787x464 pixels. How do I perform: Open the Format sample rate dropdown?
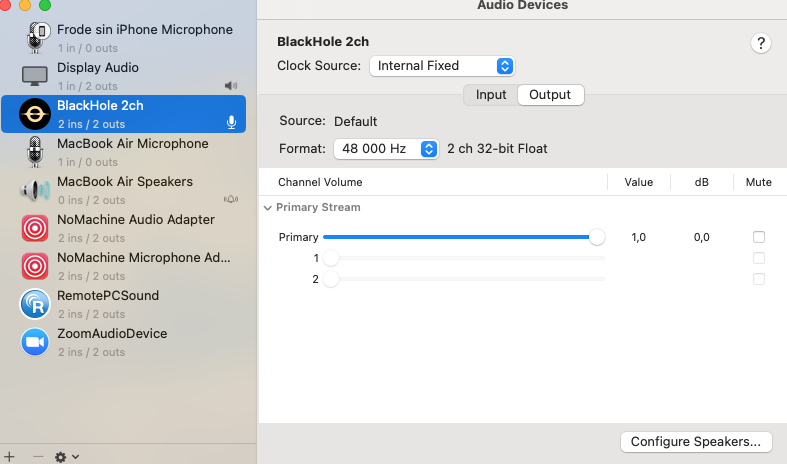click(x=386, y=149)
